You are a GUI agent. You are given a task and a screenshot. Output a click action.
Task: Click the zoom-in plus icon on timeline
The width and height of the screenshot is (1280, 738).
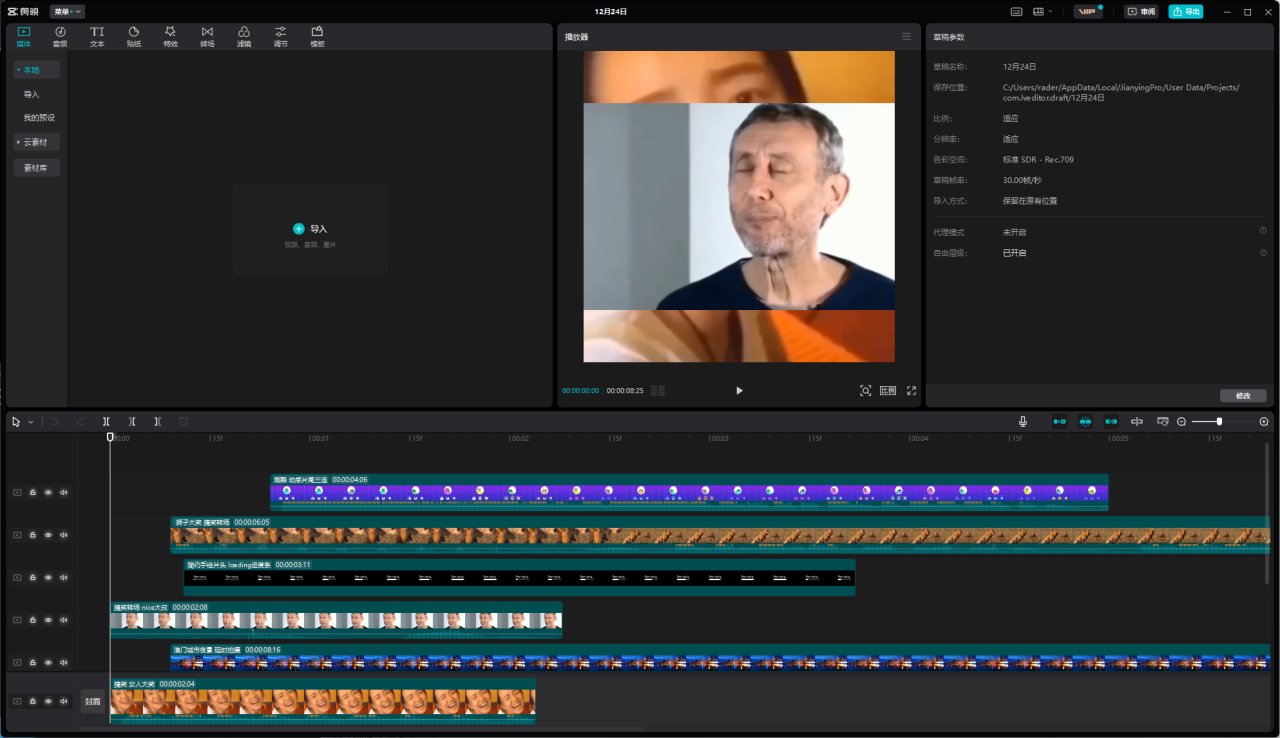tap(1264, 422)
